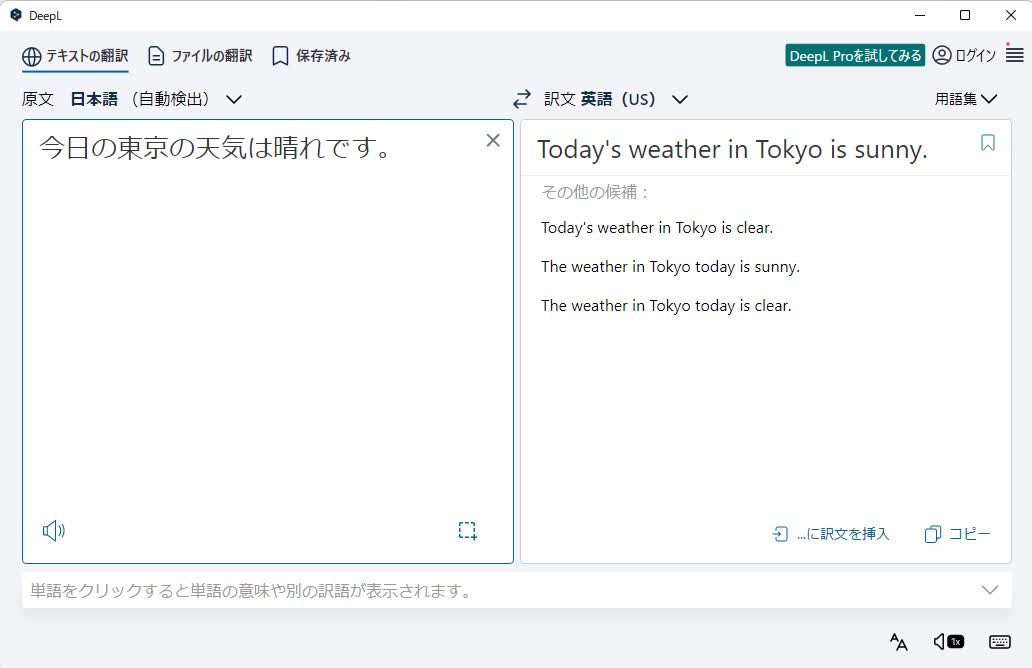The height and width of the screenshot is (668, 1032).
Task: Click the copy translation icon
Action: [933, 534]
